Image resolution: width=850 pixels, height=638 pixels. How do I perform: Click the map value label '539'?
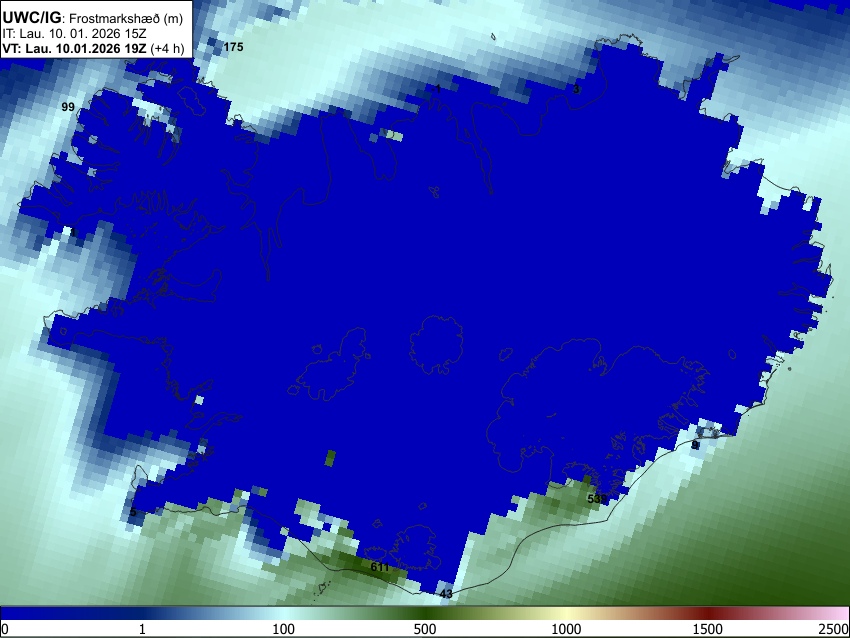coord(597,498)
